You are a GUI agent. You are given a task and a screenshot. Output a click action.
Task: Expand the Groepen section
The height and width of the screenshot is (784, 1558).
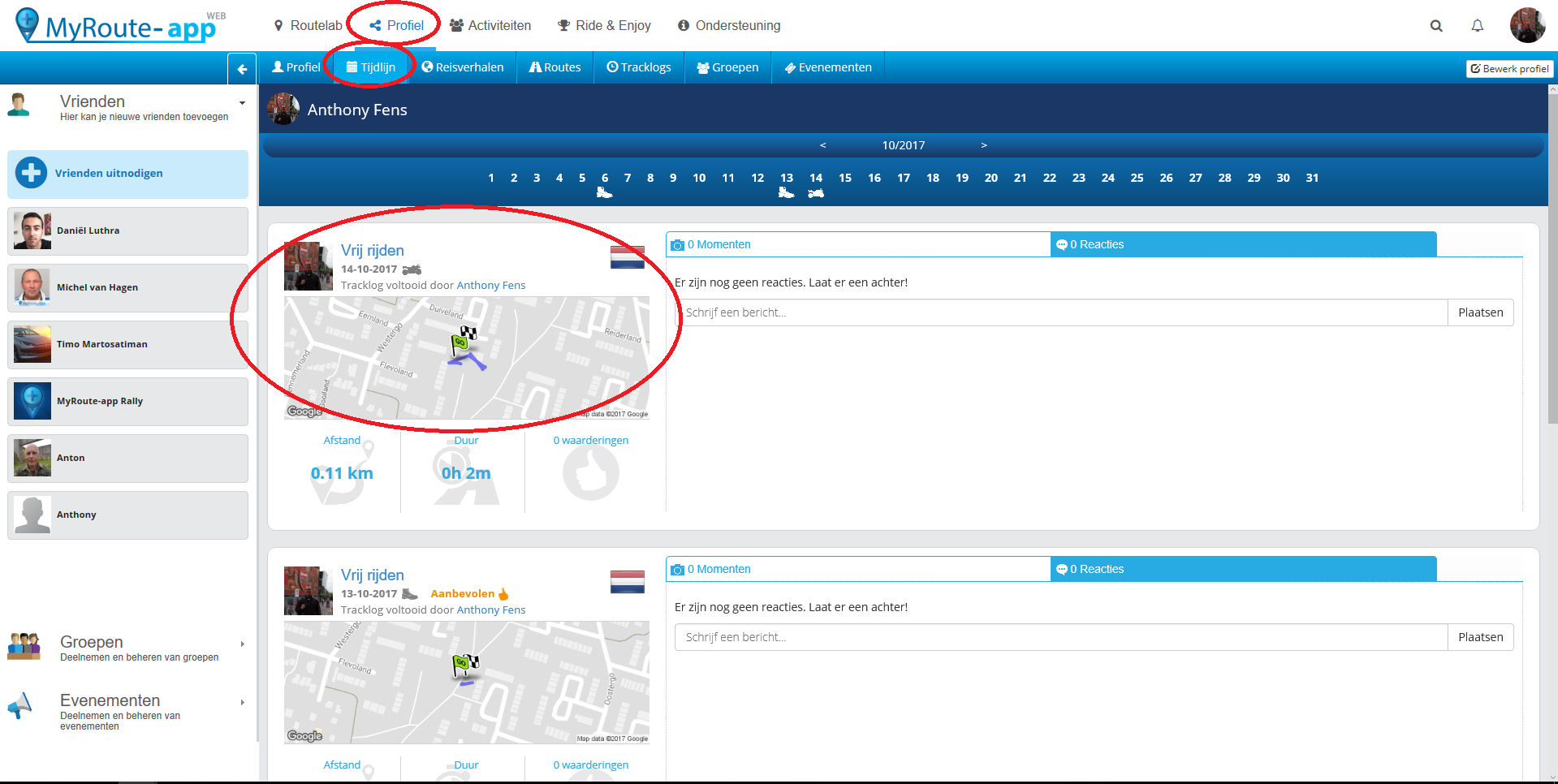point(242,644)
